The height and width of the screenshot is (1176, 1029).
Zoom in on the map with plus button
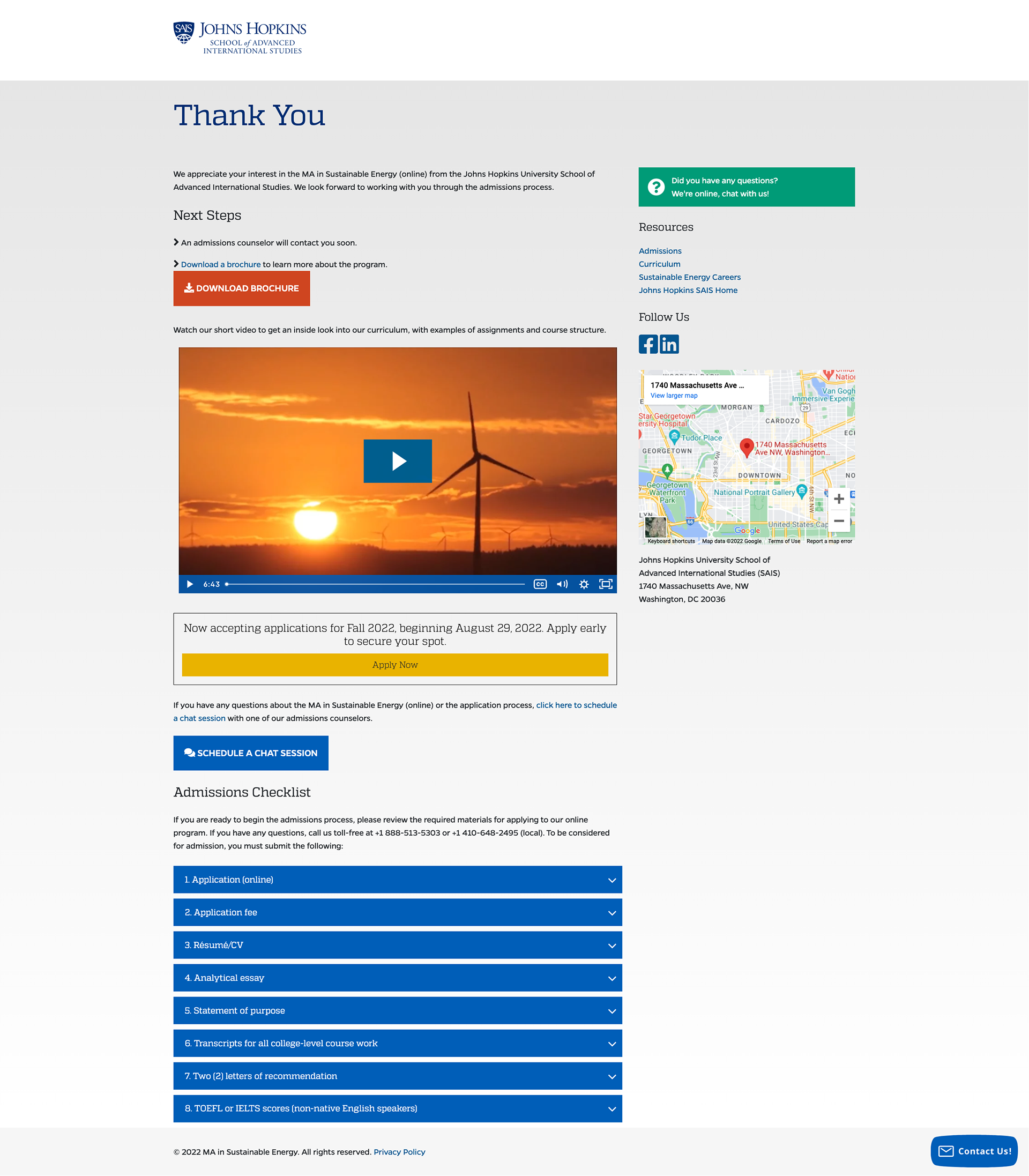(839, 498)
